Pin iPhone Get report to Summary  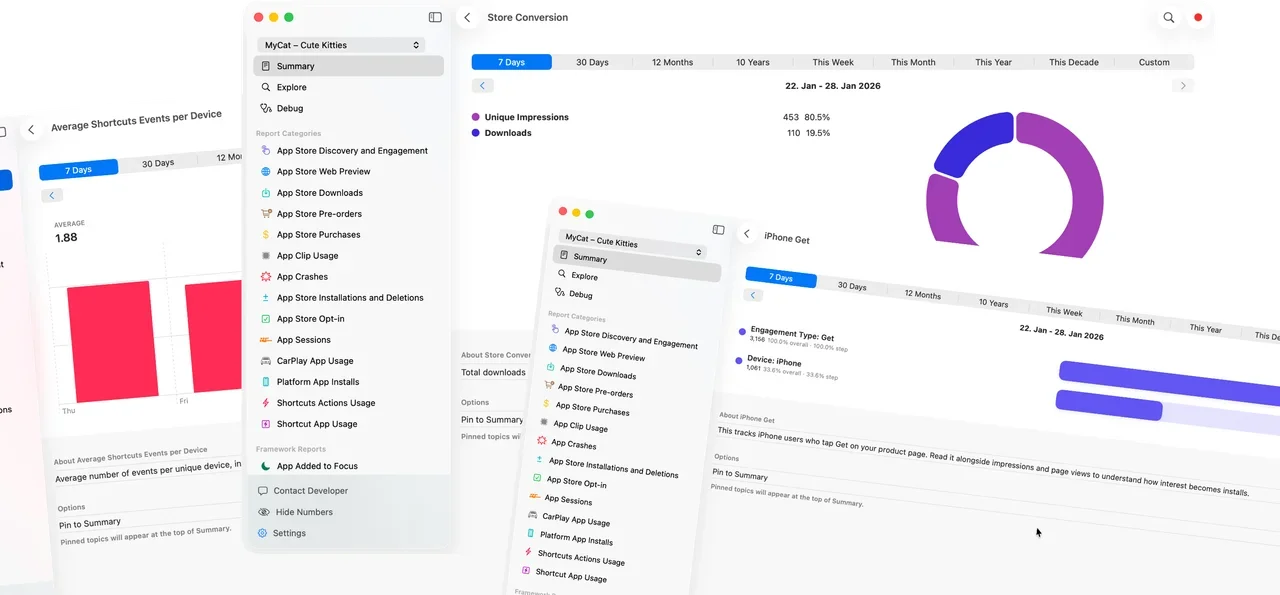[740, 475]
